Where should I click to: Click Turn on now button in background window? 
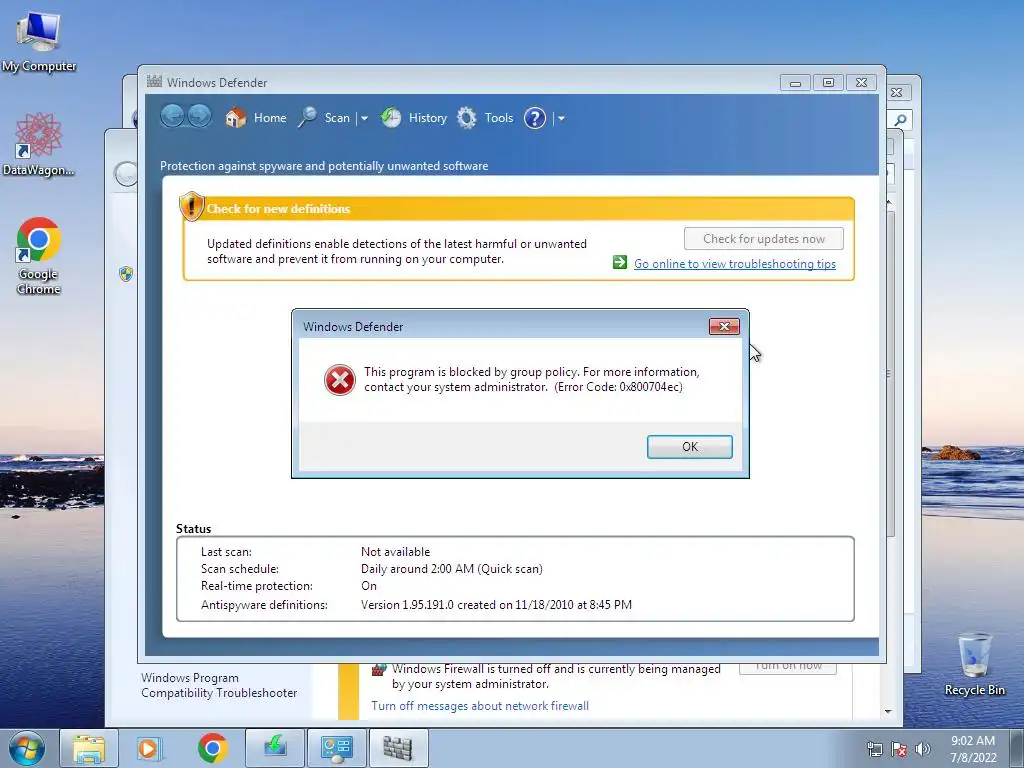click(x=788, y=668)
